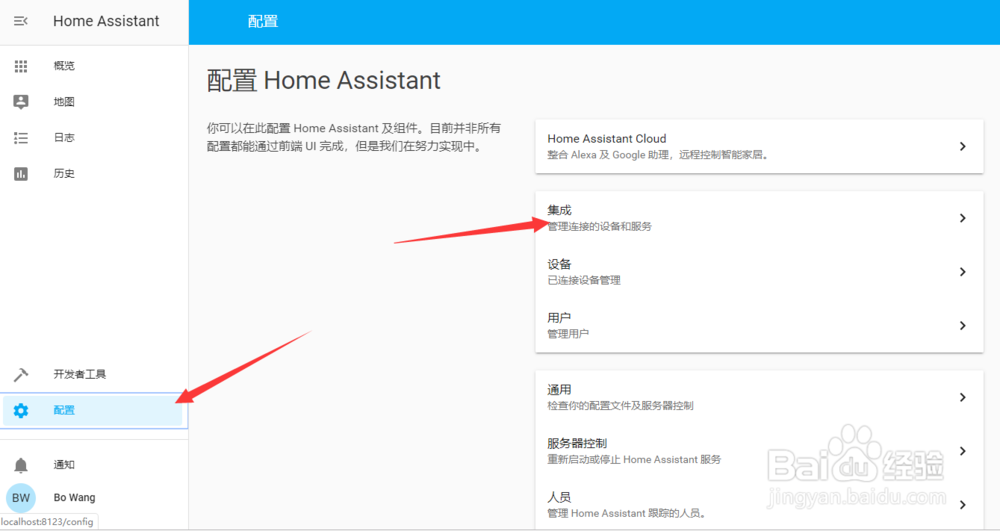Viewport: 1000px width, 531px height.
Task: Expand the 服务器控制 row chevron
Action: pos(962,451)
